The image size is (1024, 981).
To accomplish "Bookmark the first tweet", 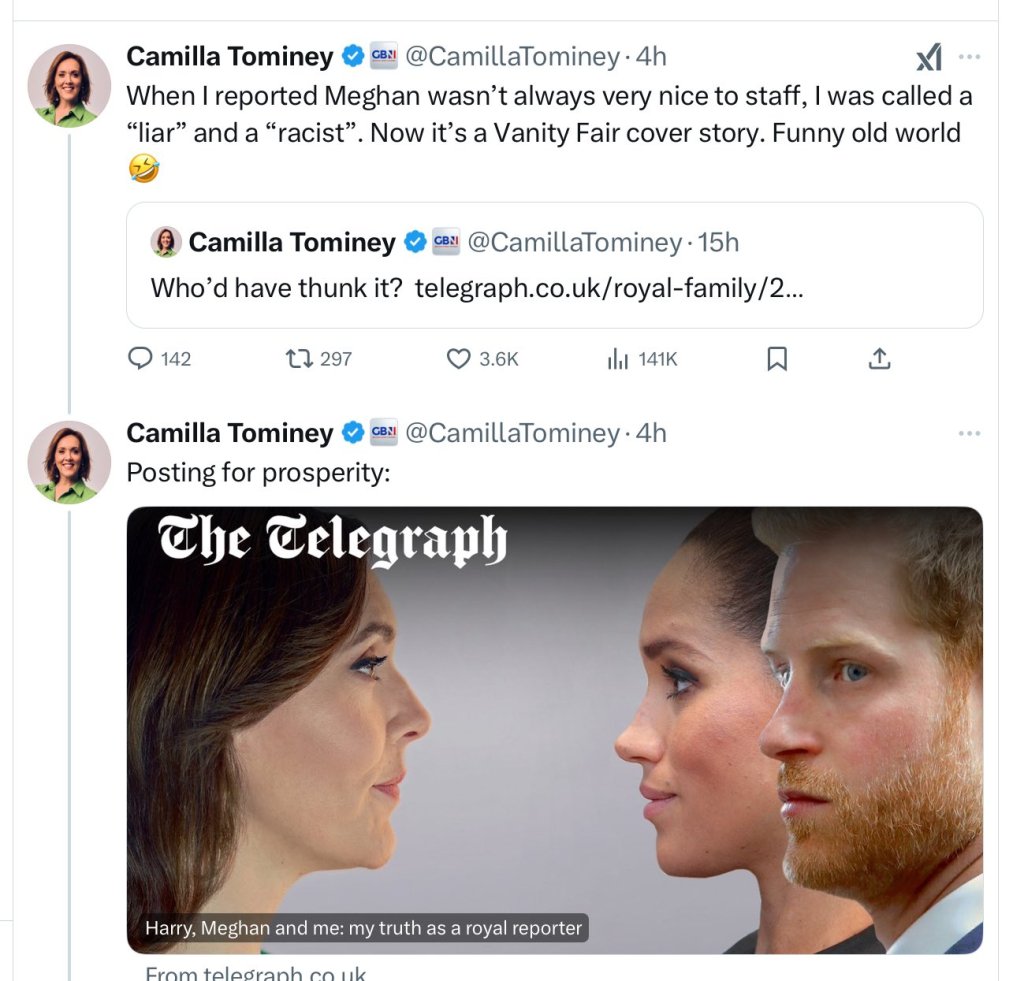I will 776,358.
